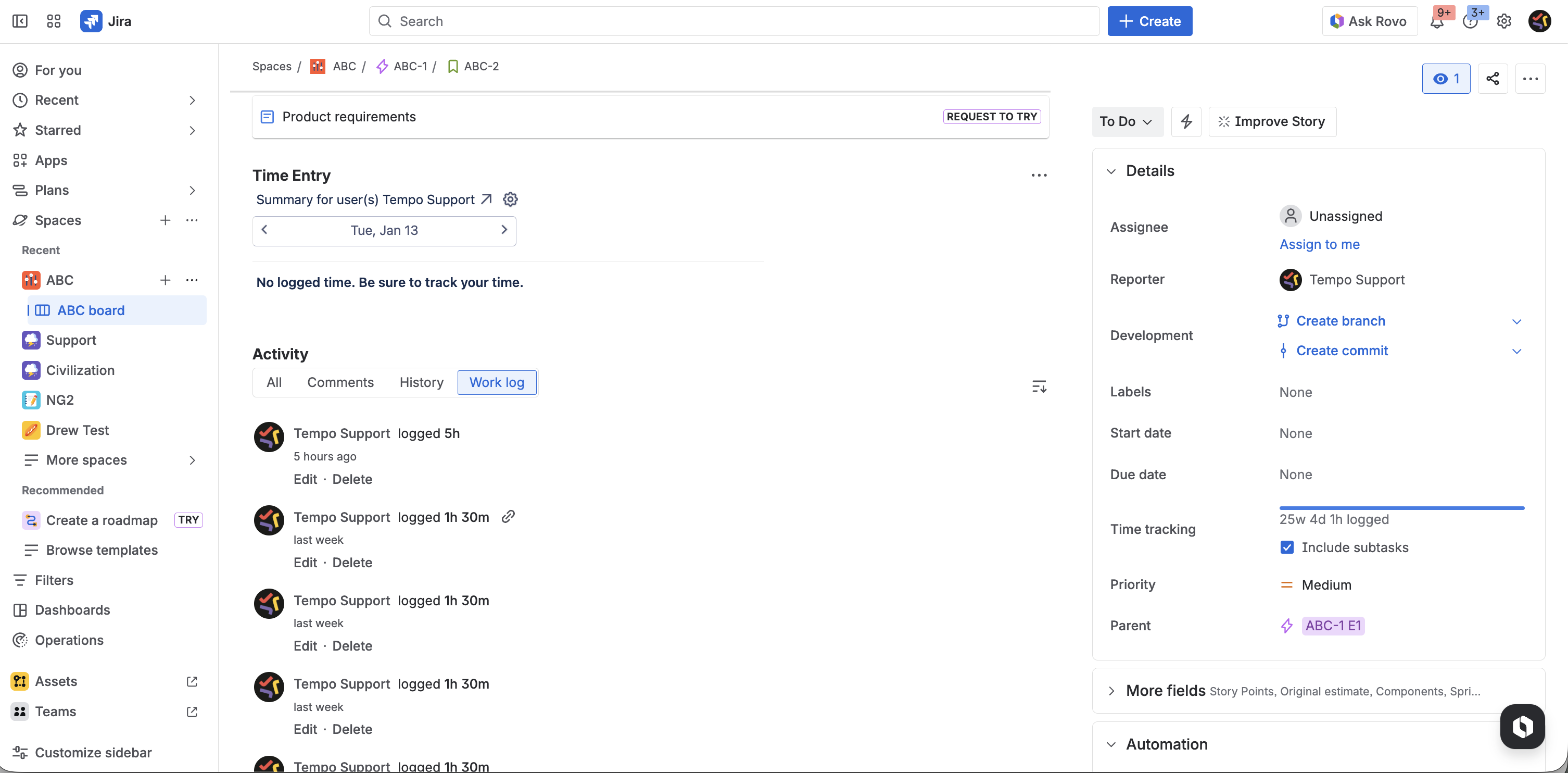Screen dimensions: 1568x773
Task: Click the share issue icon
Action: click(1493, 79)
